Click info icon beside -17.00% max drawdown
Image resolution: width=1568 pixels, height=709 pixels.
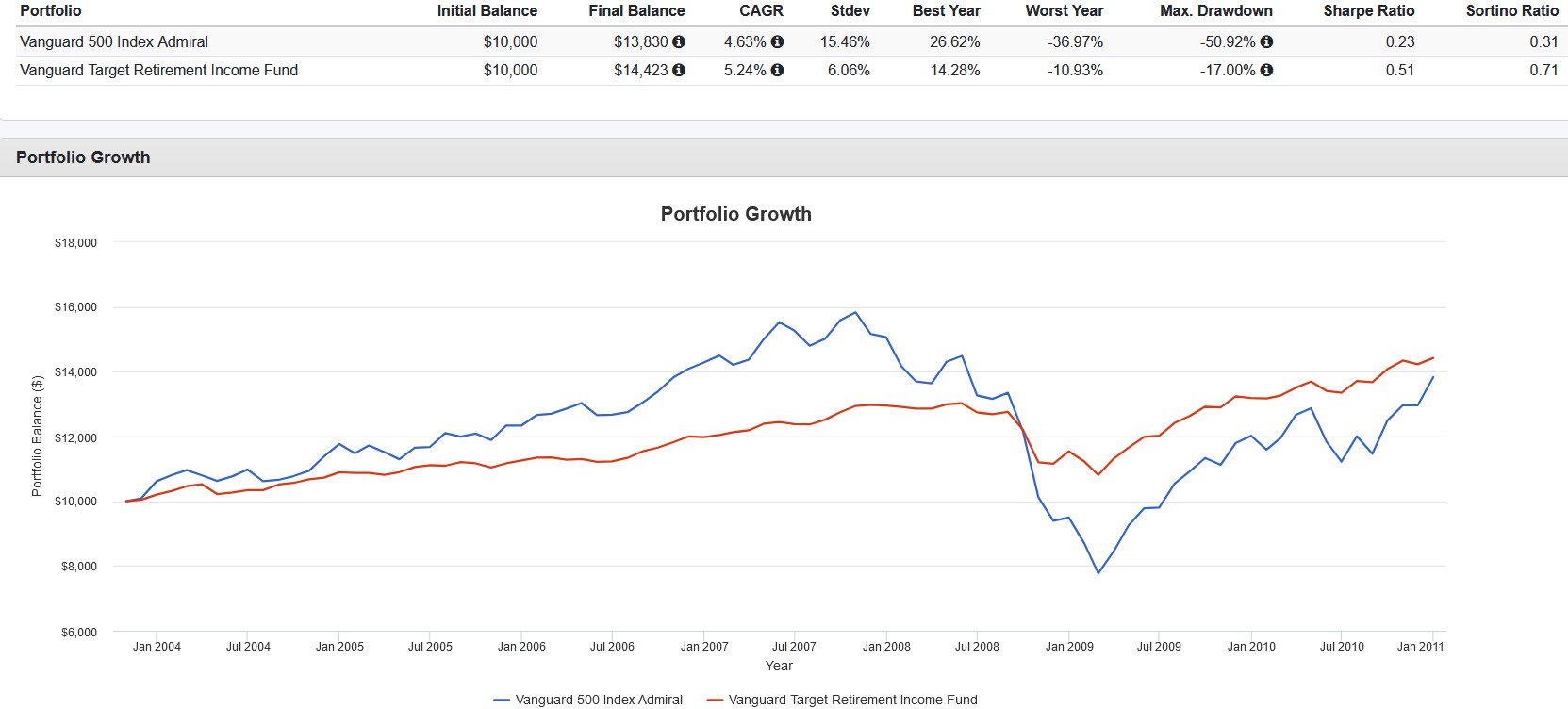[x=1266, y=70]
